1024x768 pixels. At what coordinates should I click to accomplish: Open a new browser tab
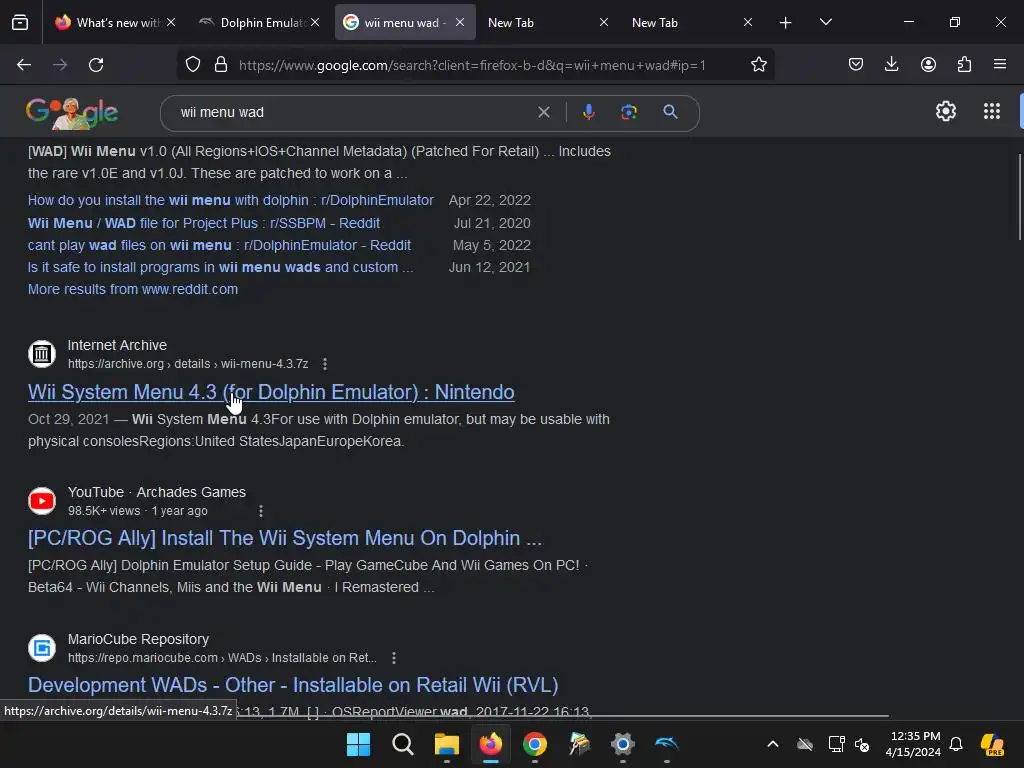786,23
